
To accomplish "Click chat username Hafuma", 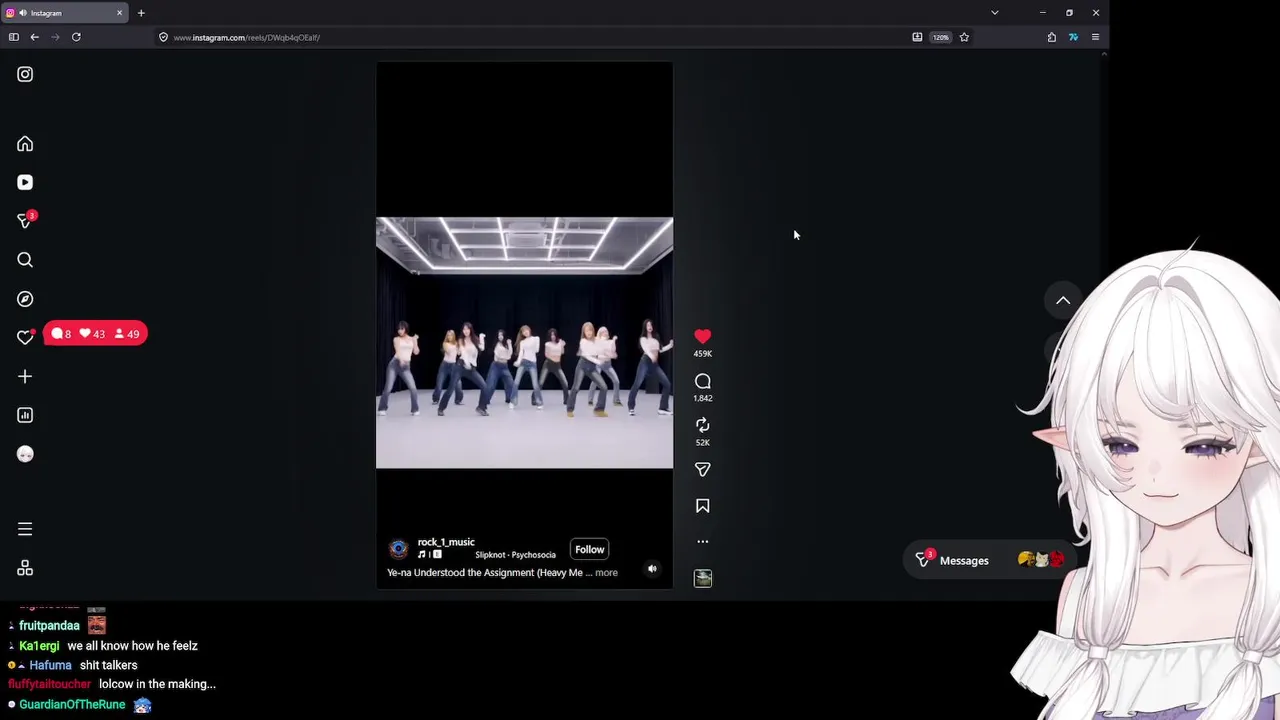I will 50,665.
